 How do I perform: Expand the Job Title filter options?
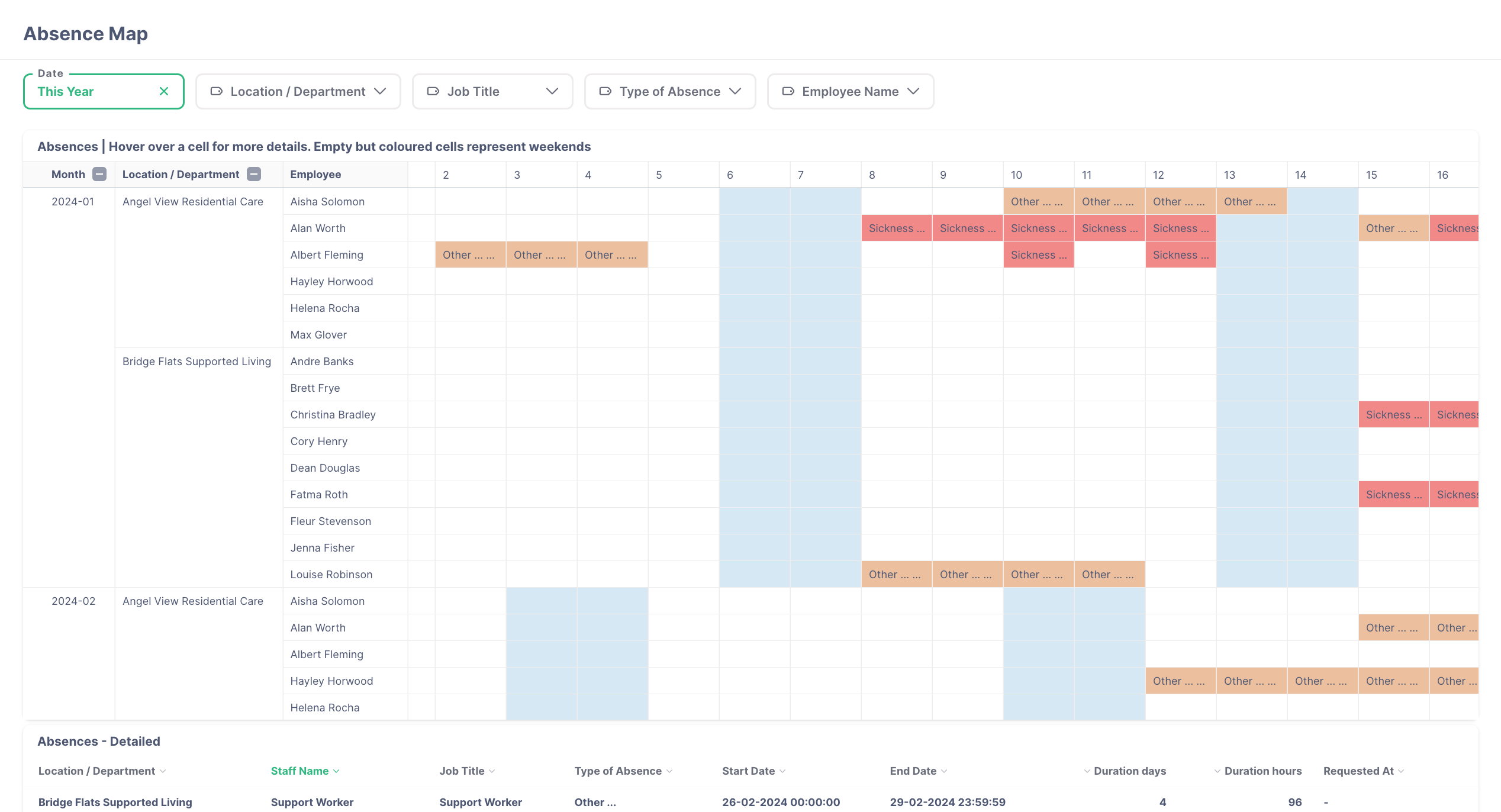(552, 91)
